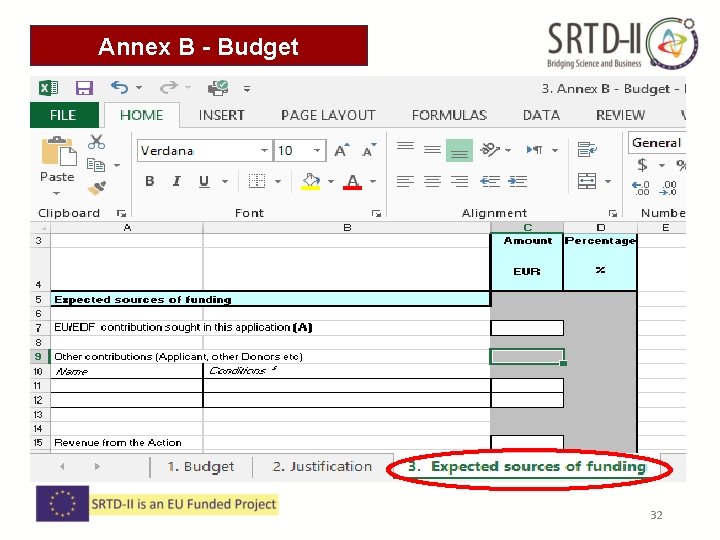
Task: Switch to the '1. Budget' sheet
Action: (x=201, y=467)
